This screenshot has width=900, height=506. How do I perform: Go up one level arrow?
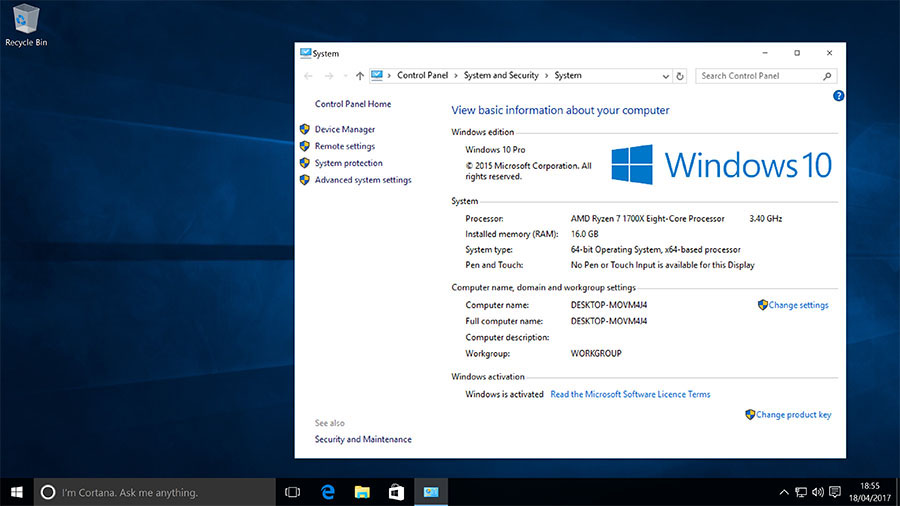pyautogui.click(x=360, y=76)
